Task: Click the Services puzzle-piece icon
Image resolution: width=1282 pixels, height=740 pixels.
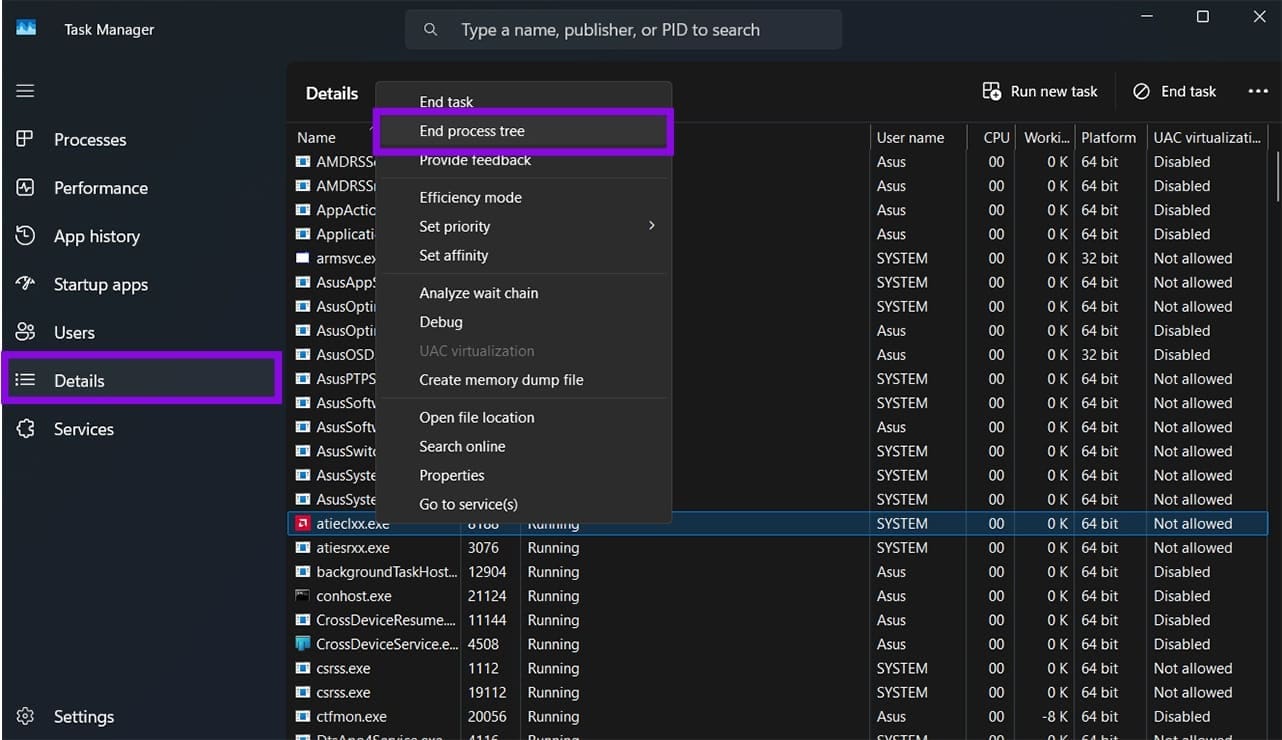Action: (x=25, y=428)
